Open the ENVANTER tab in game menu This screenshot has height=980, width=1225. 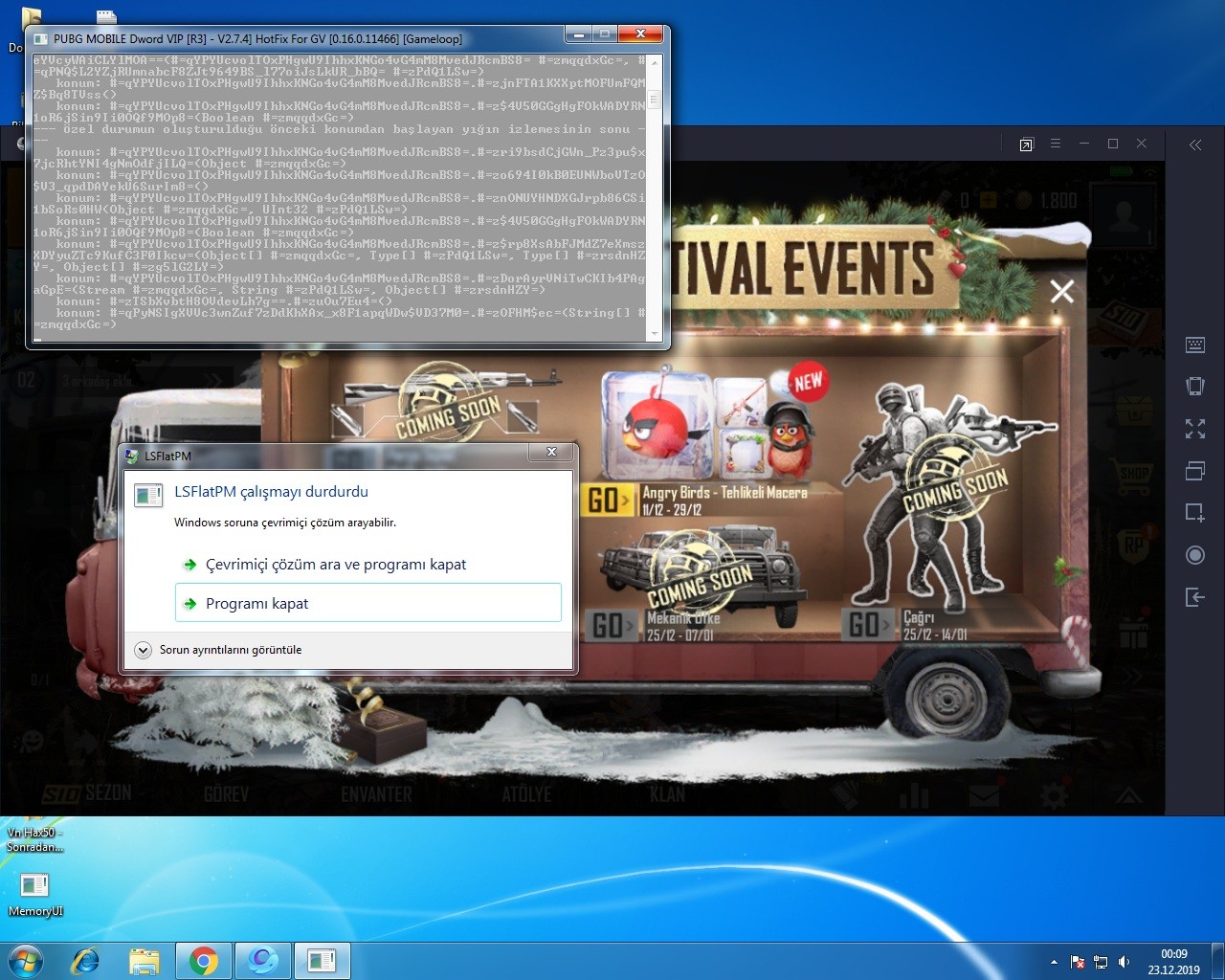[376, 794]
